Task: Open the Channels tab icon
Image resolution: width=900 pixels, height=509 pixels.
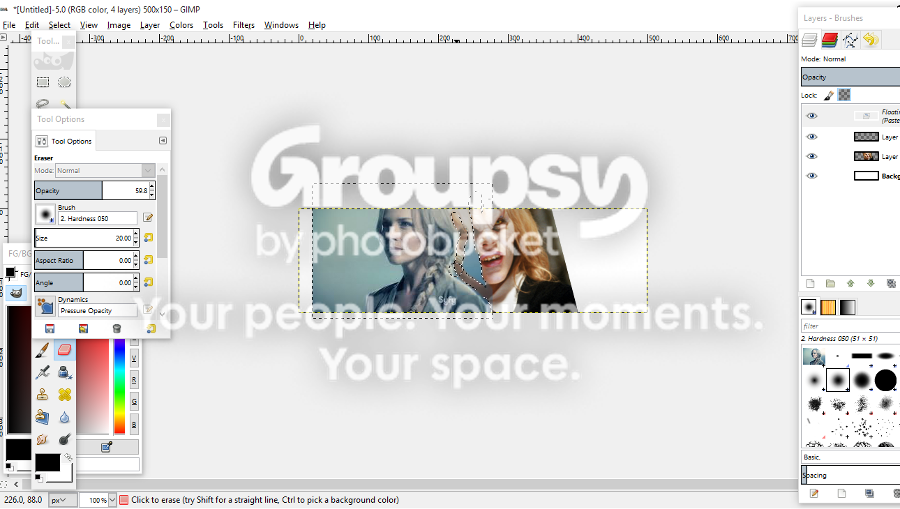Action: pyautogui.click(x=830, y=40)
